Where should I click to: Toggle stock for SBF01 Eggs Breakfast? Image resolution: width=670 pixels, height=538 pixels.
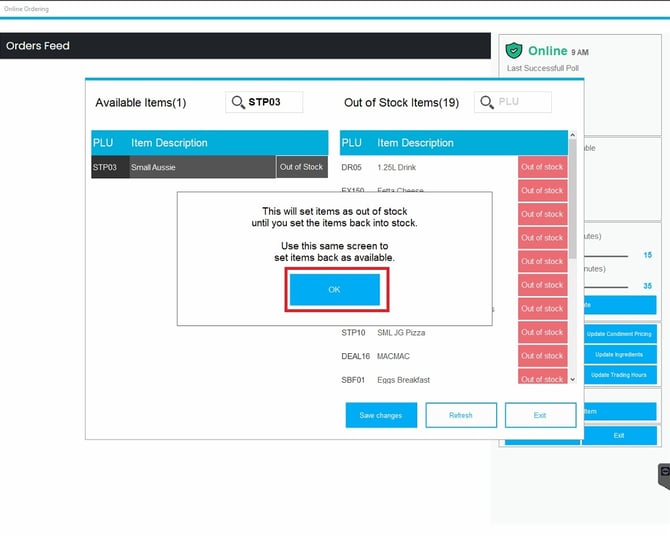pyautogui.click(x=542, y=376)
